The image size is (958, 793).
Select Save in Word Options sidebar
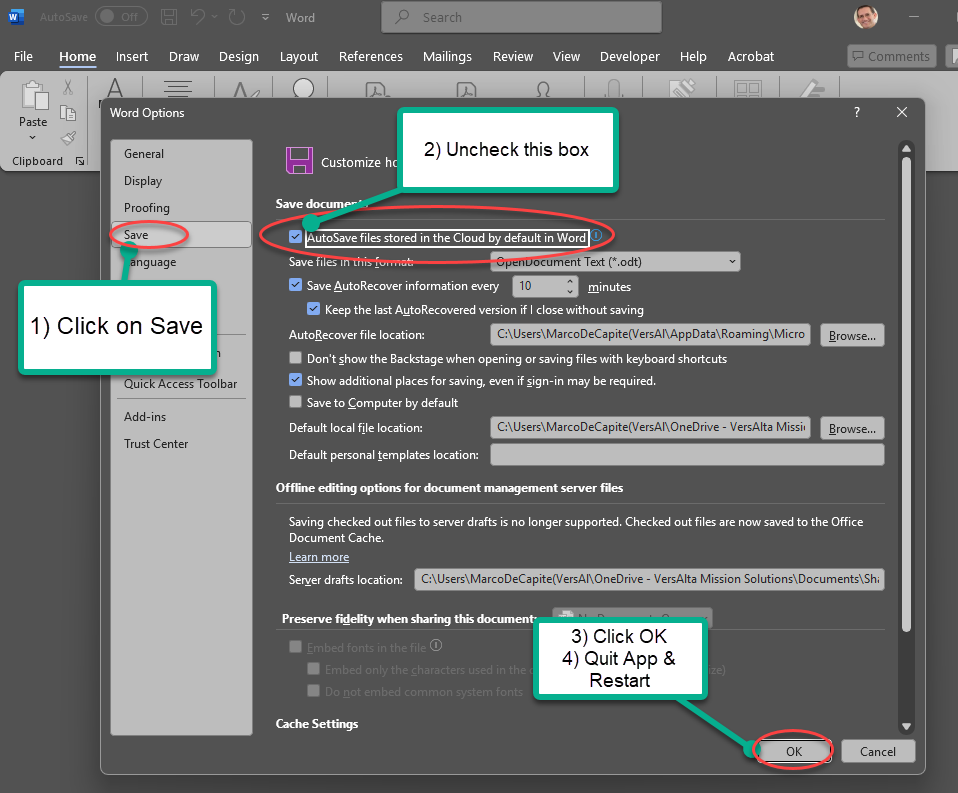click(181, 235)
